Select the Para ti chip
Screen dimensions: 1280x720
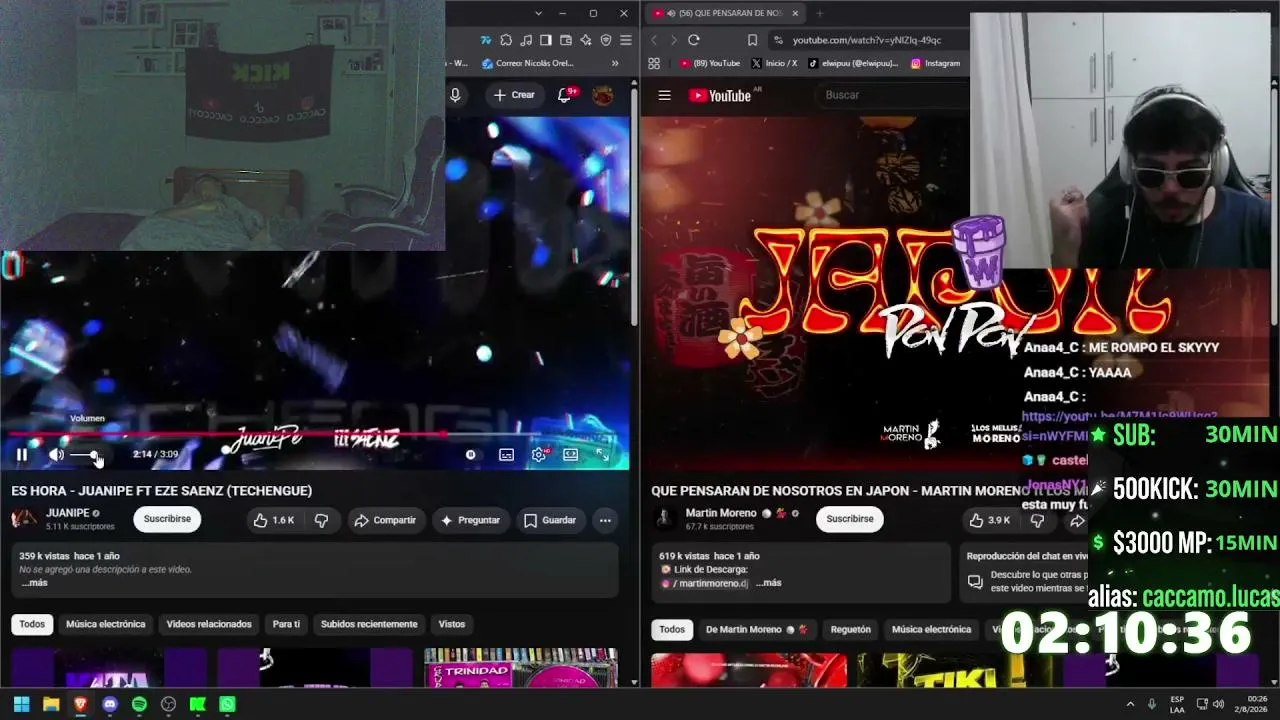point(286,624)
